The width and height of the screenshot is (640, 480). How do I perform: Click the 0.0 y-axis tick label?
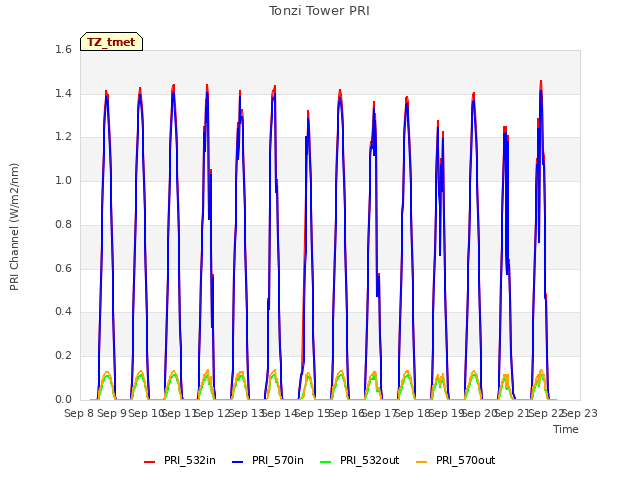click(63, 399)
